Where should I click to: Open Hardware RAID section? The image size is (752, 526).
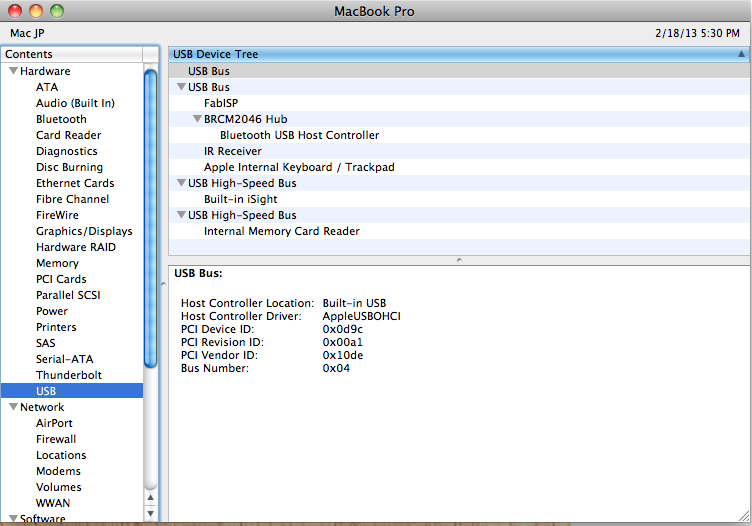[76, 247]
